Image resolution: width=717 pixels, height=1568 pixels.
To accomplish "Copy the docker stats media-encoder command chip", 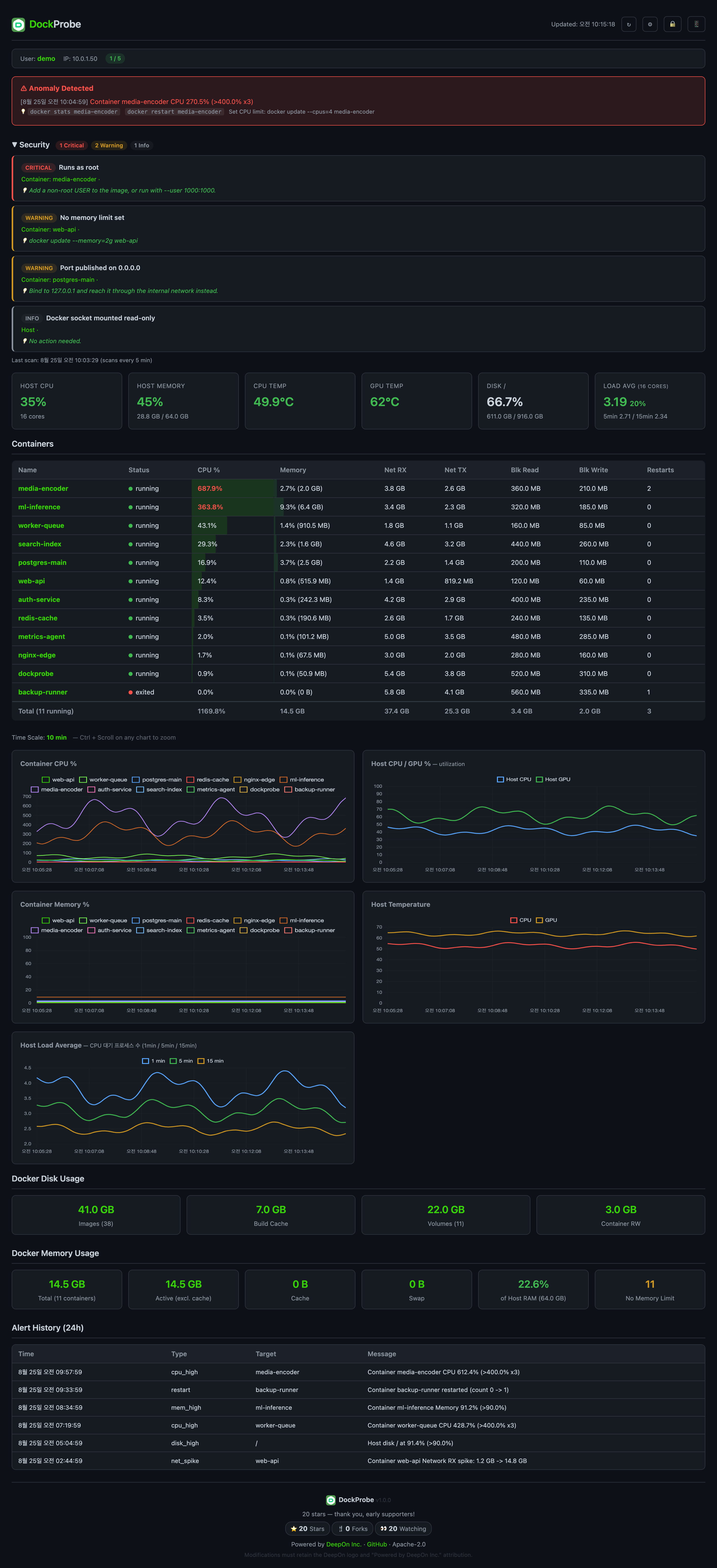I will tap(74, 112).
